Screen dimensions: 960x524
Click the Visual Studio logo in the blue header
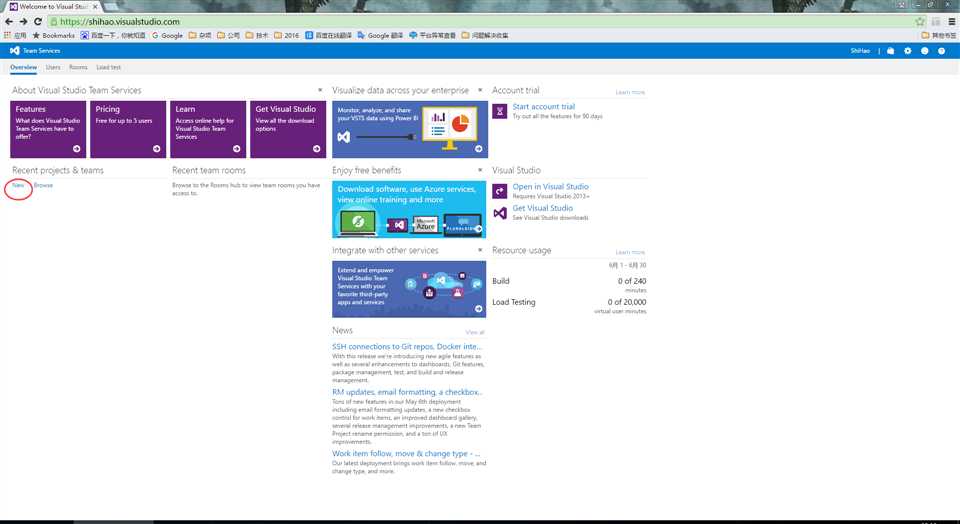pos(15,51)
